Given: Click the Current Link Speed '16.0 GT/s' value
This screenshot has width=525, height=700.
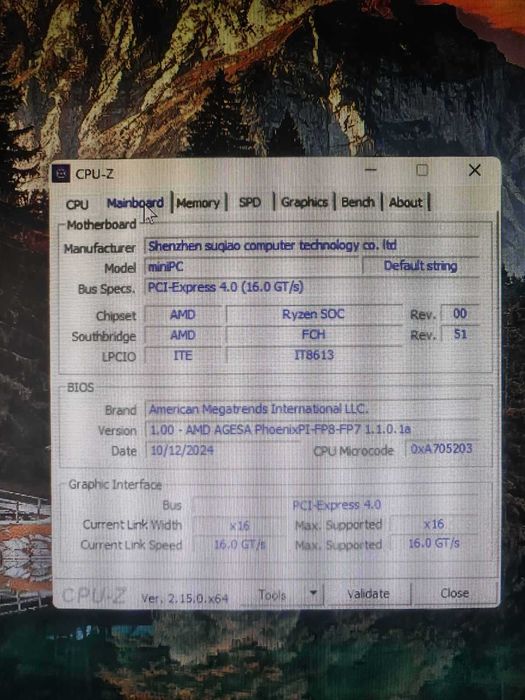Looking at the screenshot, I should [x=239, y=545].
